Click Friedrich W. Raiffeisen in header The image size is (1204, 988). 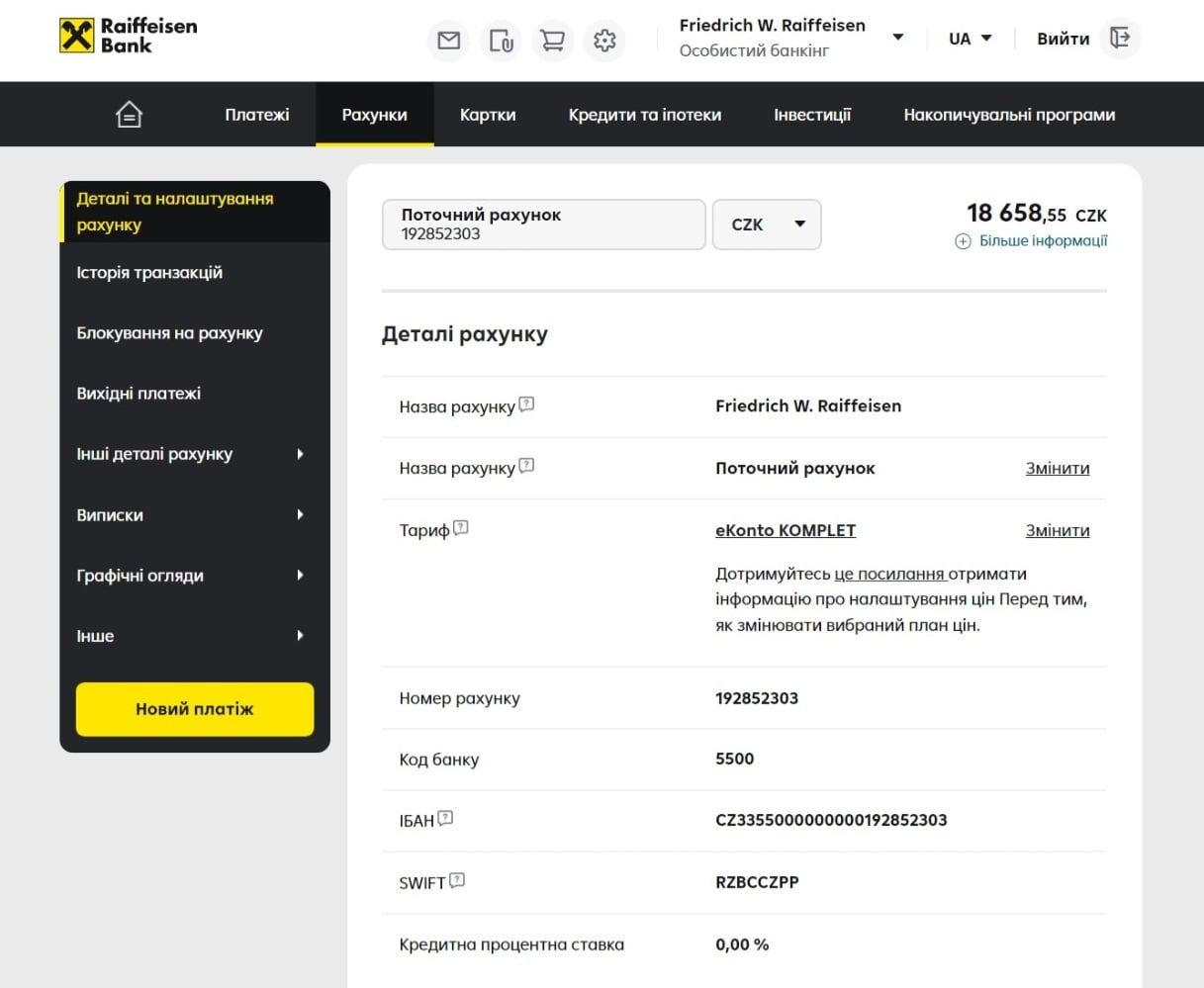coord(772,26)
